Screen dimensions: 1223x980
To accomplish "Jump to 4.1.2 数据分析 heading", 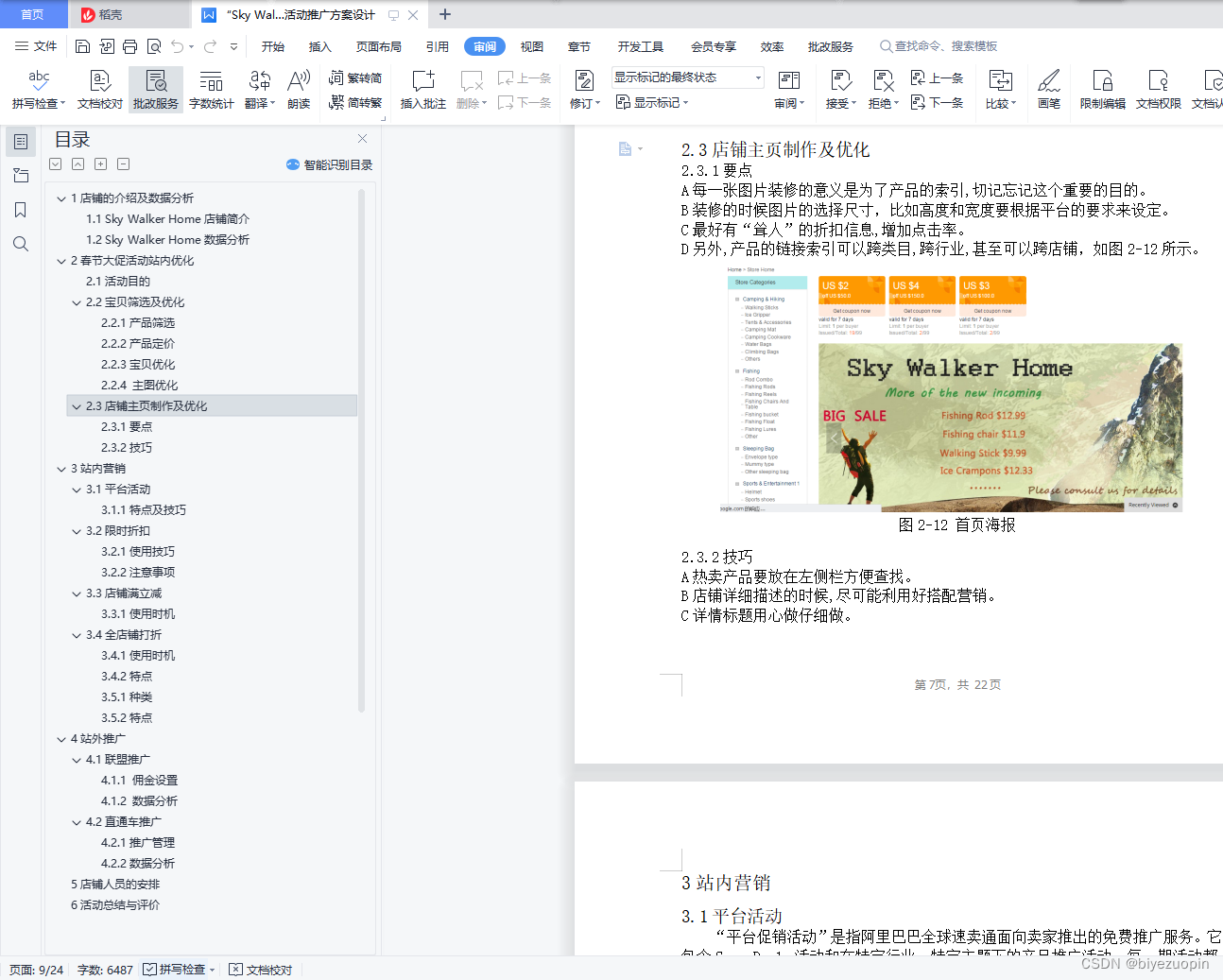I will [x=139, y=801].
